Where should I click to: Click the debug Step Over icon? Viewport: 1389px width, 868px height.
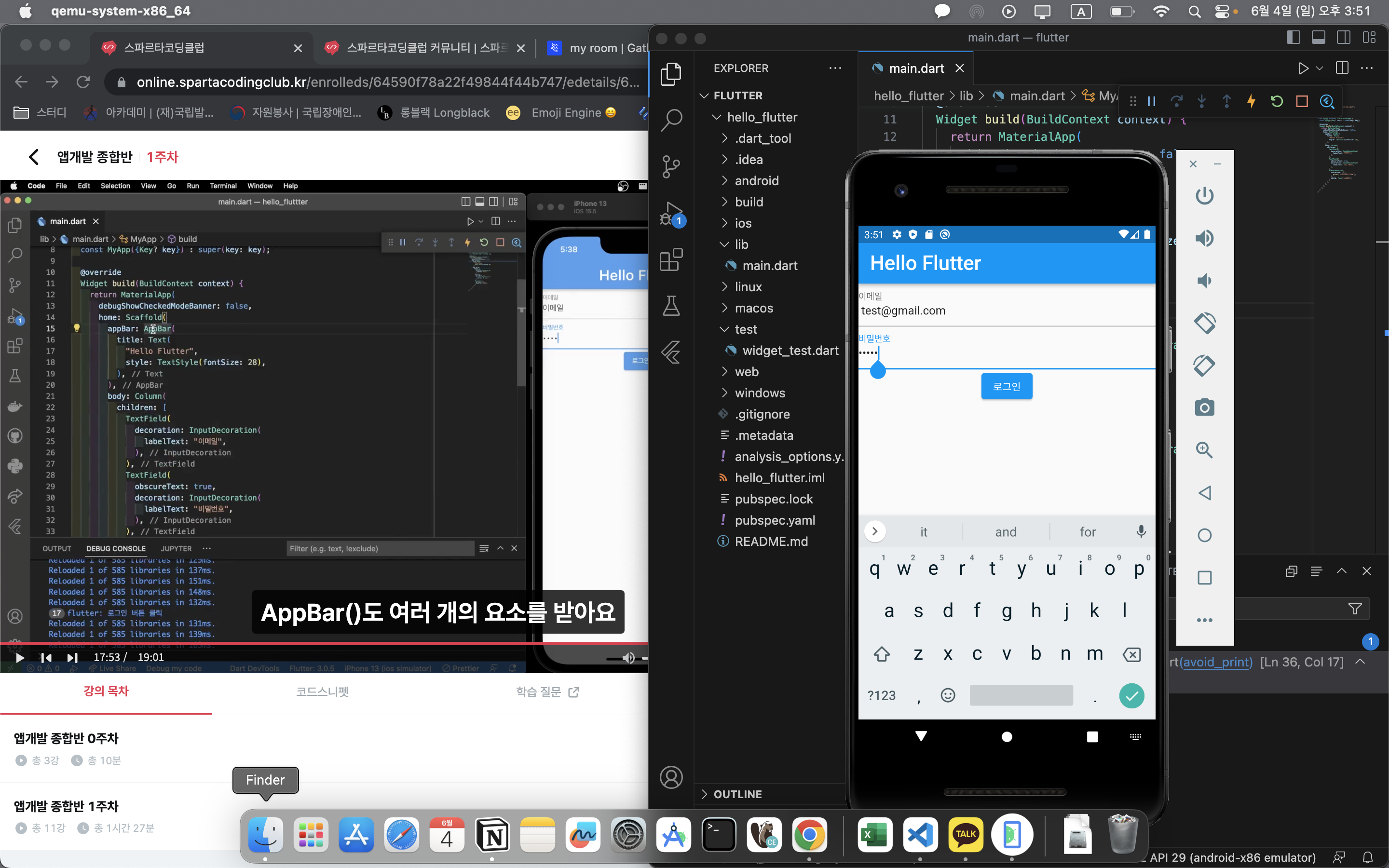pos(1177,102)
